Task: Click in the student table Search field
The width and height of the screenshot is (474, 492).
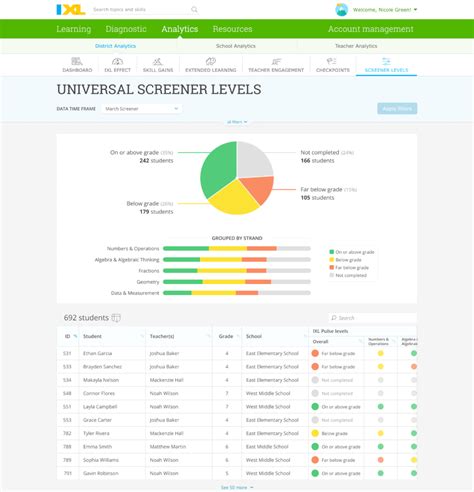Action: [x=372, y=318]
